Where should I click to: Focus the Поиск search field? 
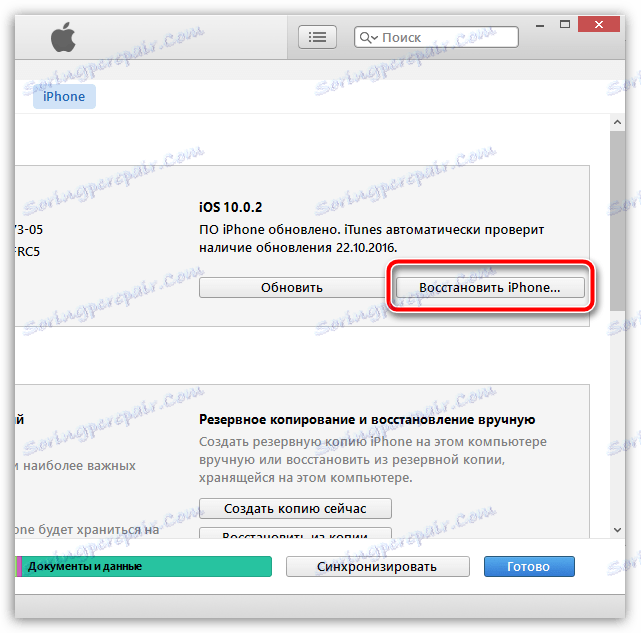[436, 37]
